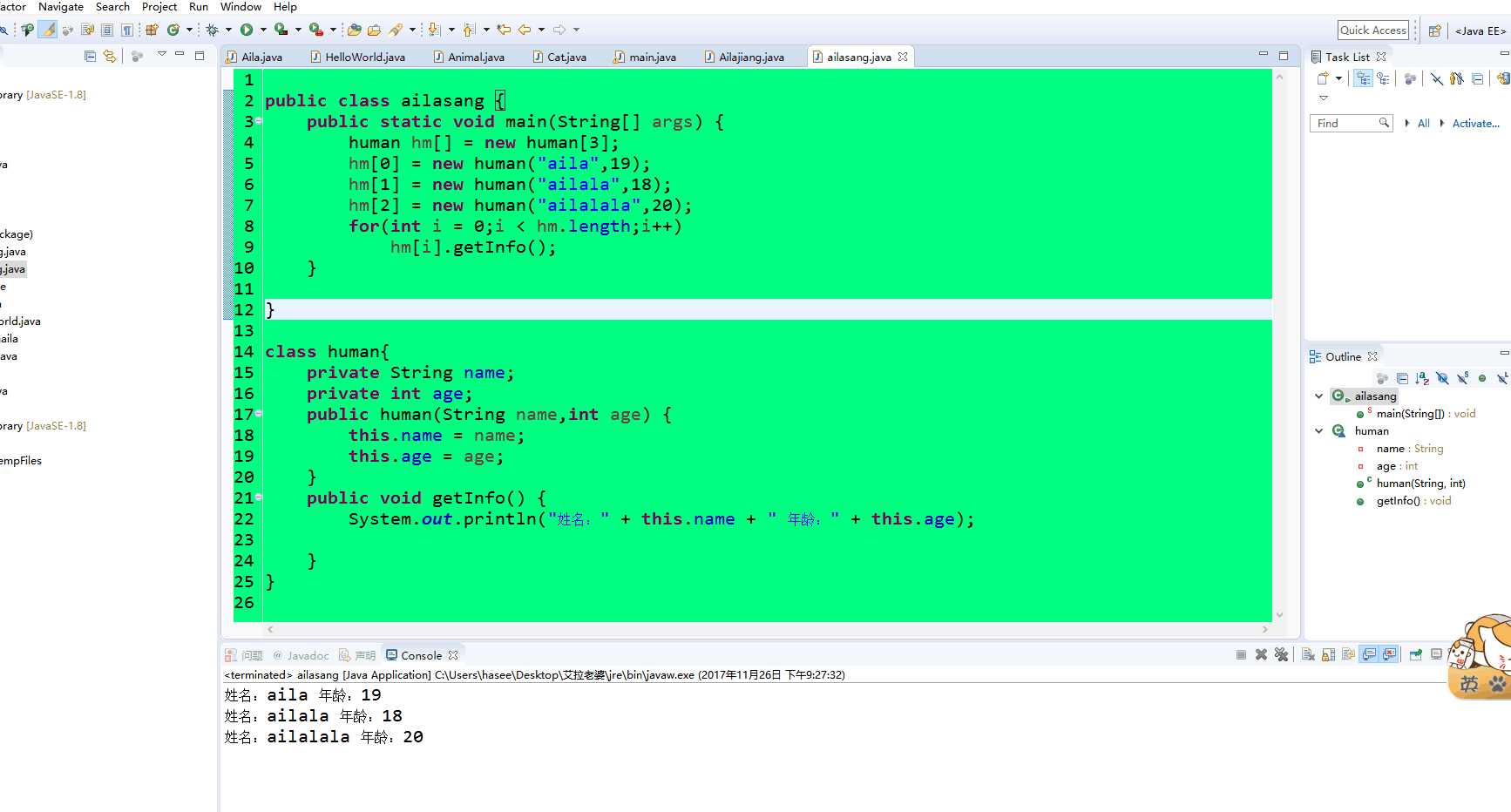This screenshot has width=1511, height=812.
Task: Toggle Hide Fields in Outline toolbar
Action: tap(1442, 378)
